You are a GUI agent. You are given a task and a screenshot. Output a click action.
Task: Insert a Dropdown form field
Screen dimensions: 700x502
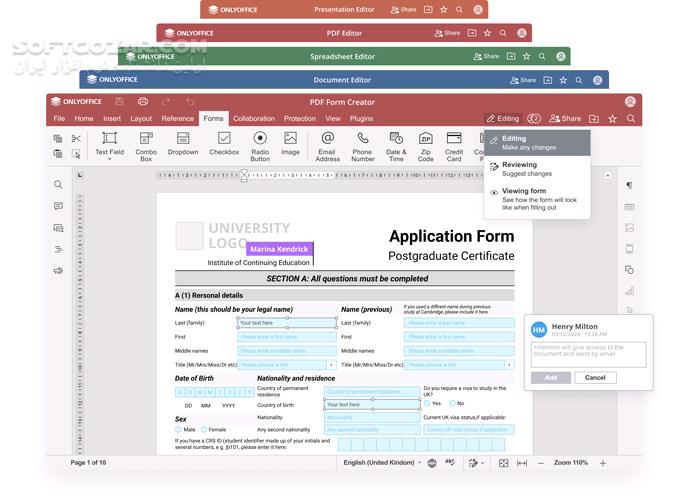(x=183, y=144)
